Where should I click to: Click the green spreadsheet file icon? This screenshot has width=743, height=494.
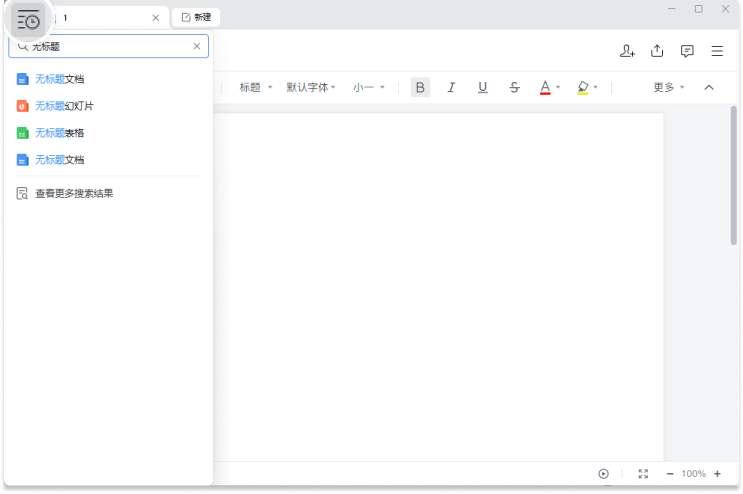22,133
